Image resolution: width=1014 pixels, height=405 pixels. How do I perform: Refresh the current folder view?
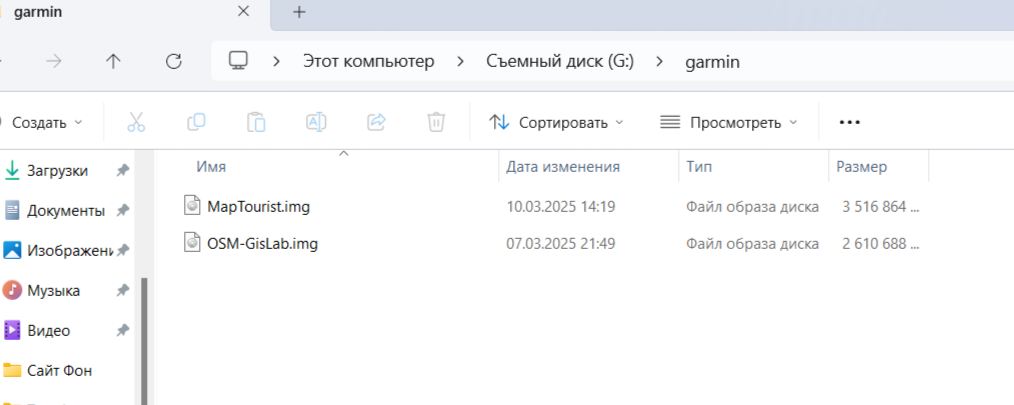point(173,61)
